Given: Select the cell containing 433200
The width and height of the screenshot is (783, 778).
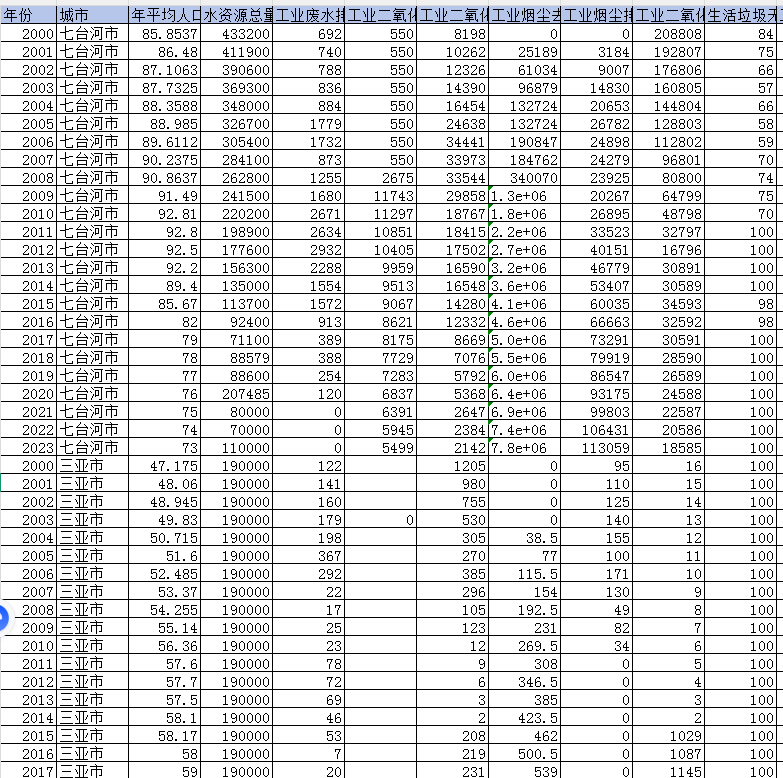Looking at the screenshot, I should (x=236, y=34).
